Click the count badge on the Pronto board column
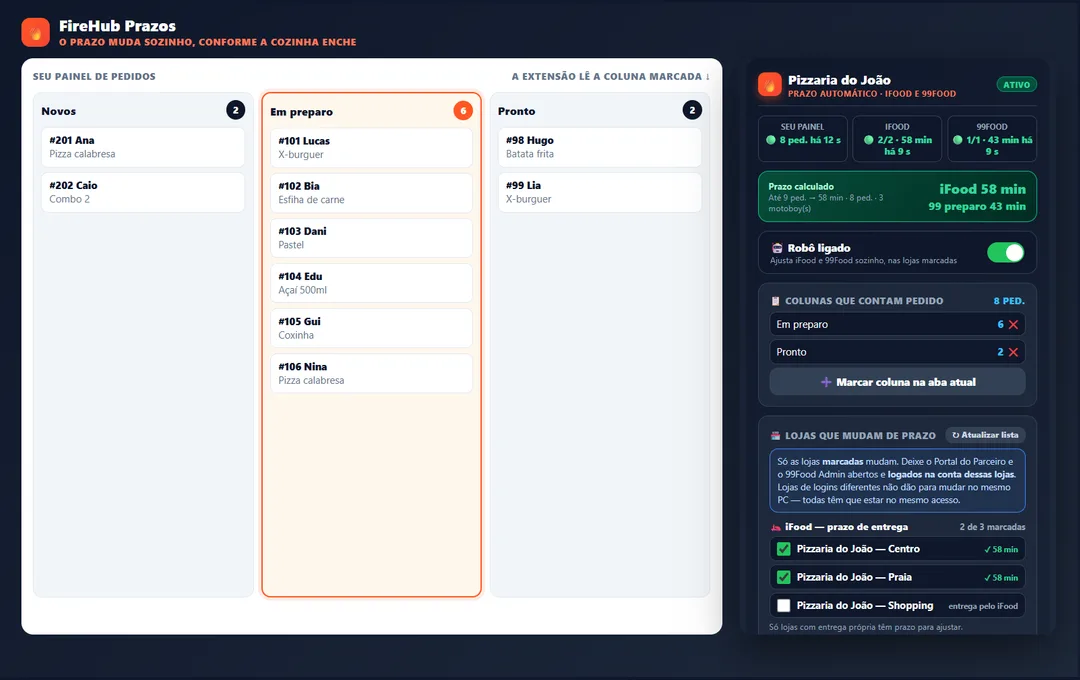 pyautogui.click(x=692, y=110)
